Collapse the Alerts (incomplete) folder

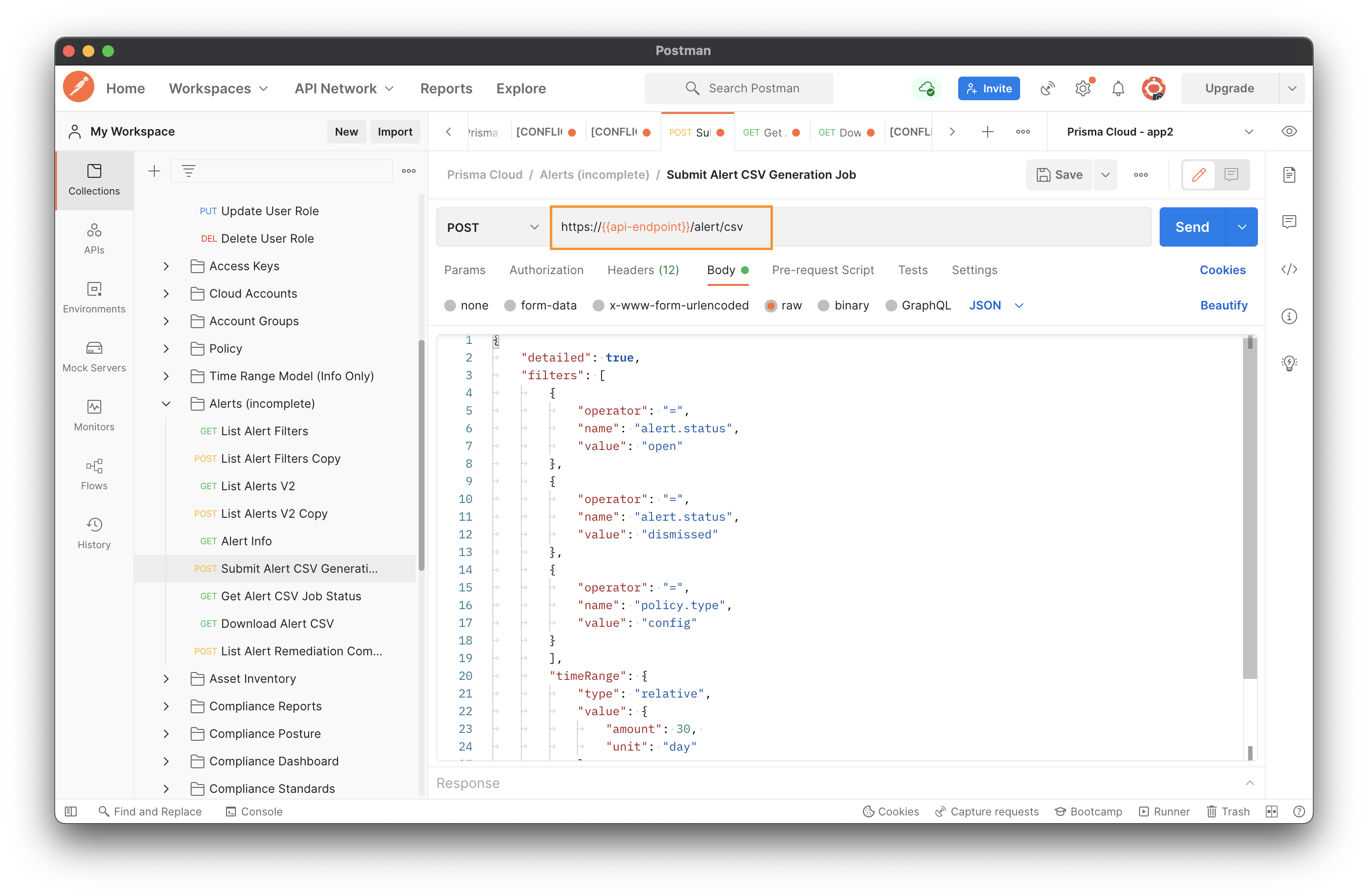click(x=166, y=404)
